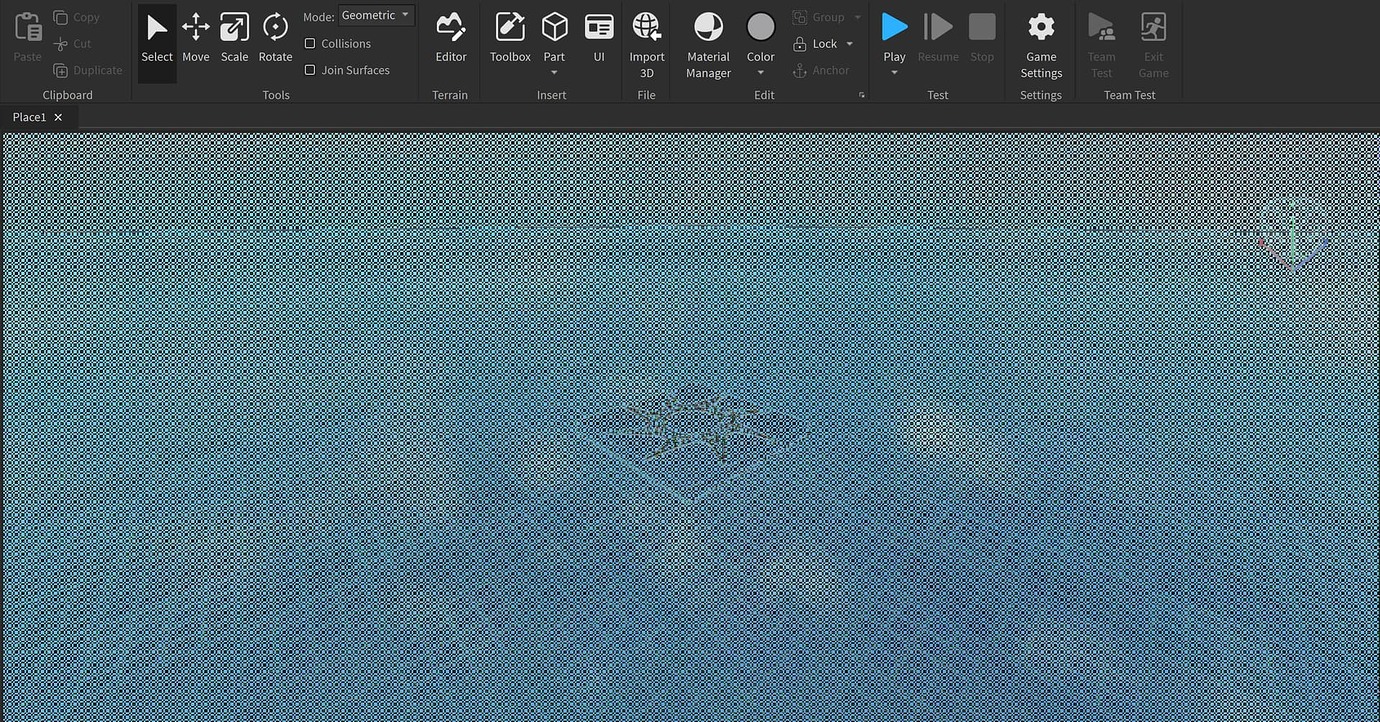Click the Color circle icon
Image resolution: width=1380 pixels, height=722 pixels.
761,27
